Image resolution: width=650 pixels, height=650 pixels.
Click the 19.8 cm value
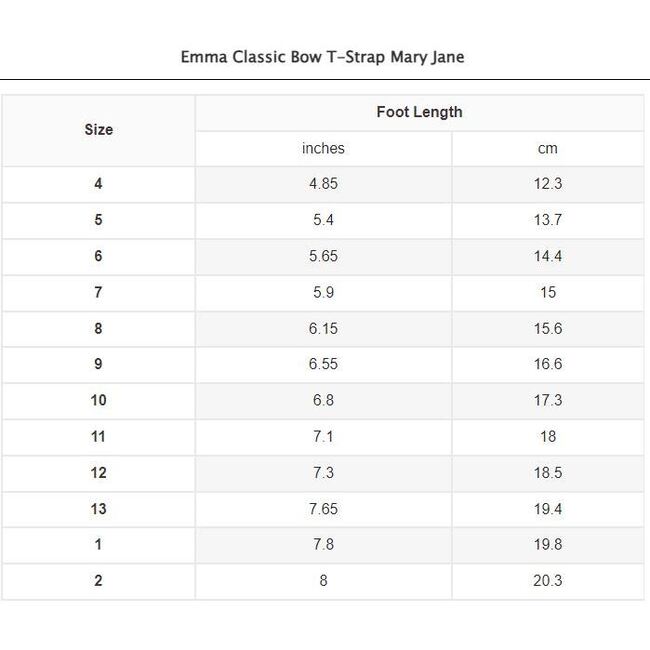pyautogui.click(x=547, y=545)
